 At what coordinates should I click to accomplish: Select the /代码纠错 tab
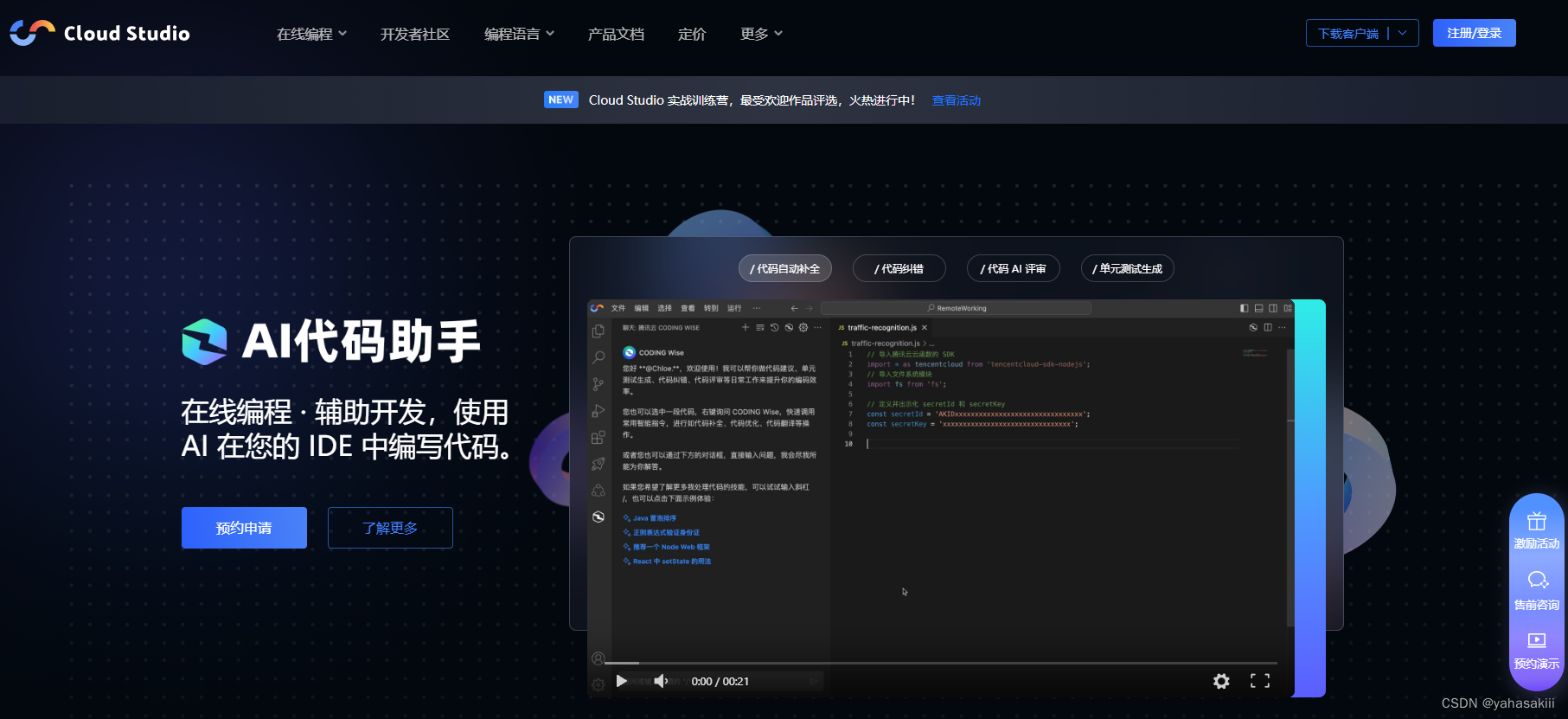pyautogui.click(x=899, y=268)
